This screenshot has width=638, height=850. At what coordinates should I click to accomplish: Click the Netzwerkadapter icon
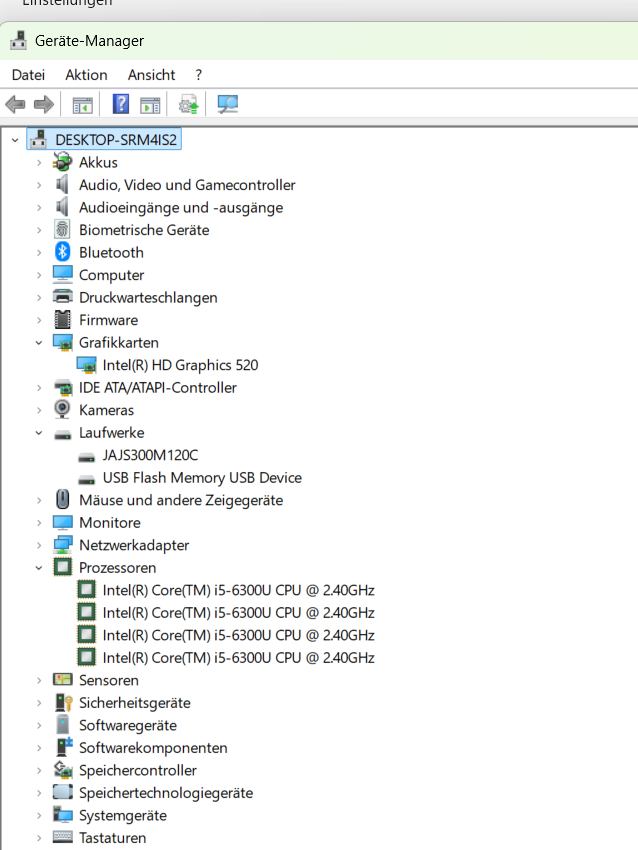pos(62,545)
